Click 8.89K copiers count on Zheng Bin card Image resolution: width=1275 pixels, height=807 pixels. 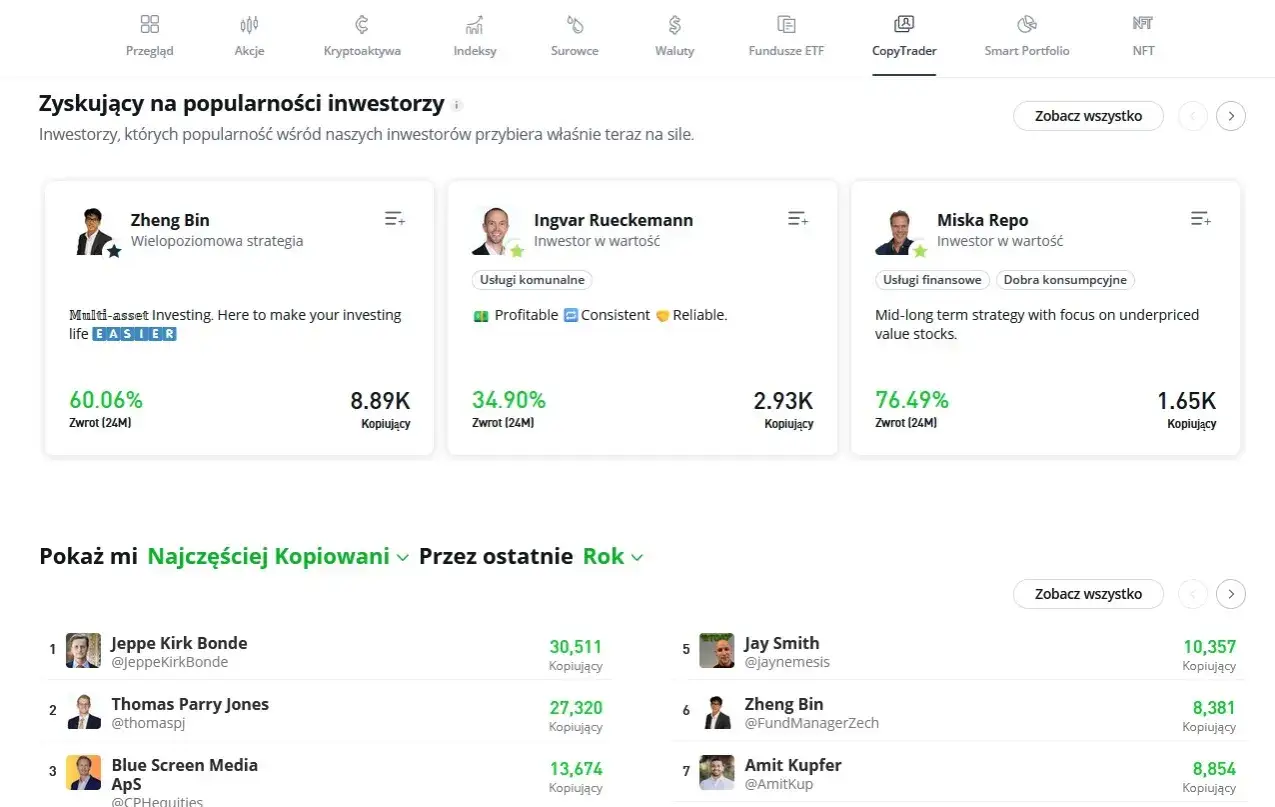(x=380, y=401)
